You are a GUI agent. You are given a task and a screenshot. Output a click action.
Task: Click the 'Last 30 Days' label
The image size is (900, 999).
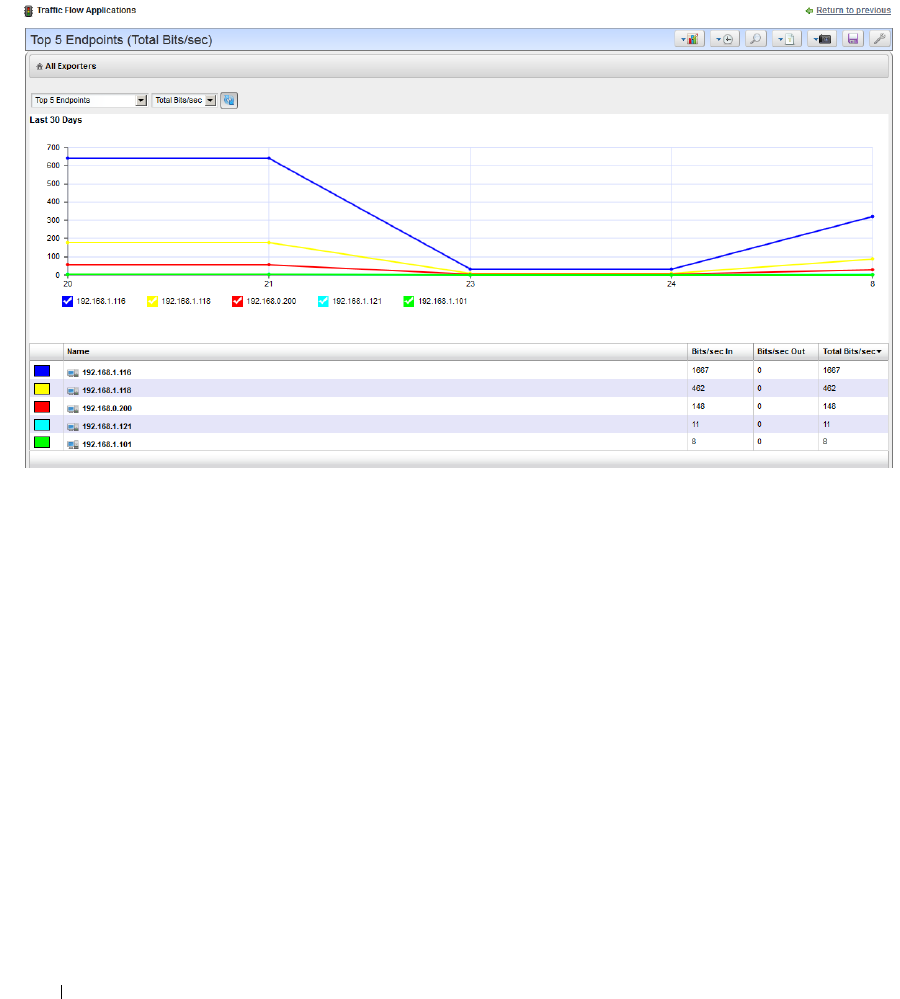pos(56,120)
